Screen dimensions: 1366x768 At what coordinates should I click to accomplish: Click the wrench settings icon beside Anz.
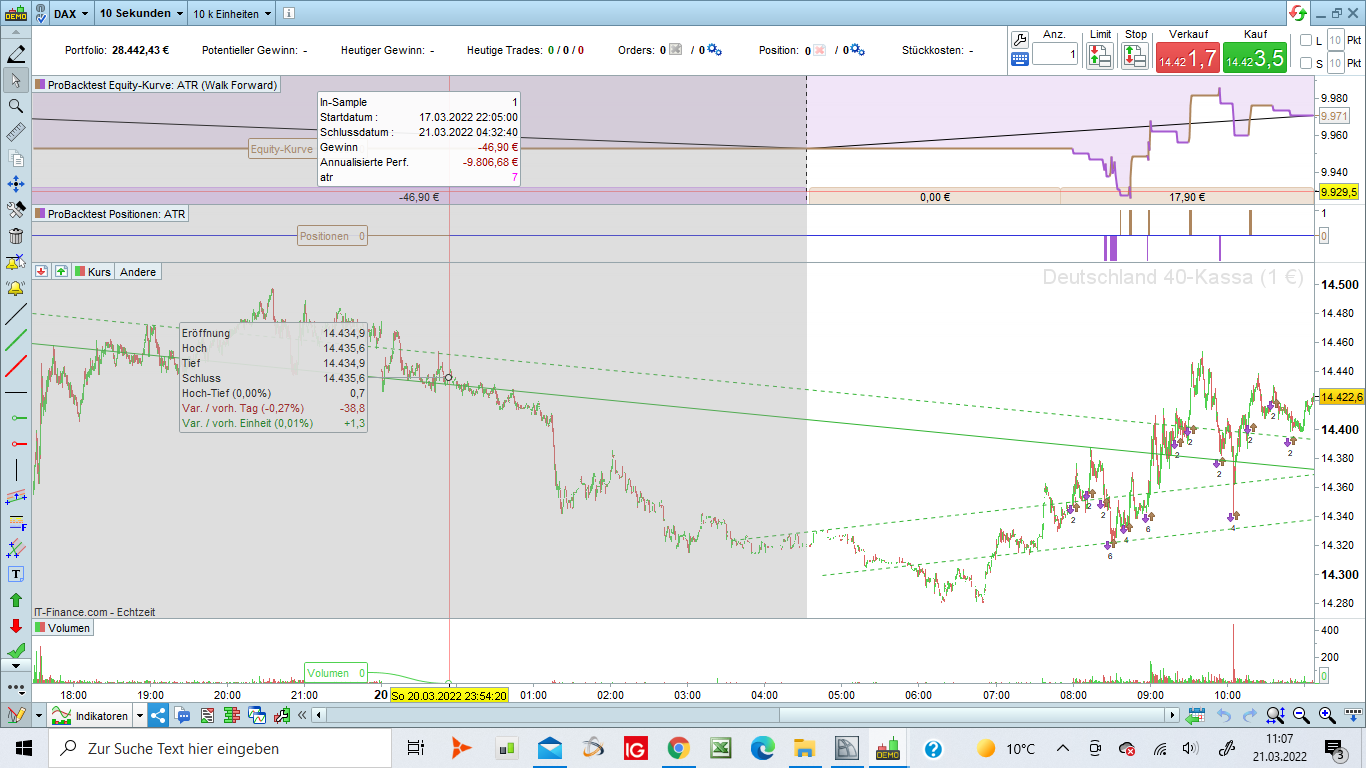[1020, 40]
